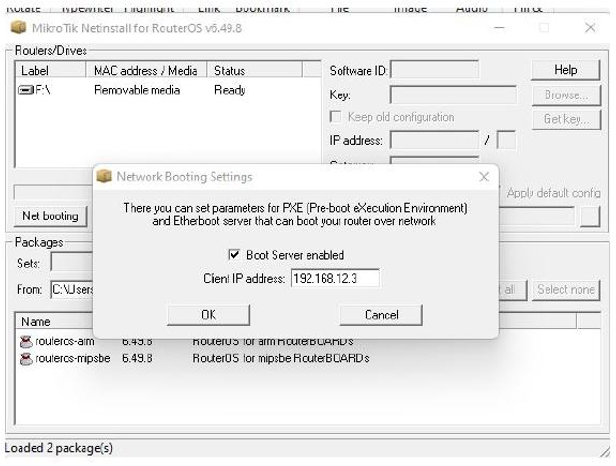Click the Netinstall title bar box icon
Viewport: 616px width, 466px height.
coord(18,28)
